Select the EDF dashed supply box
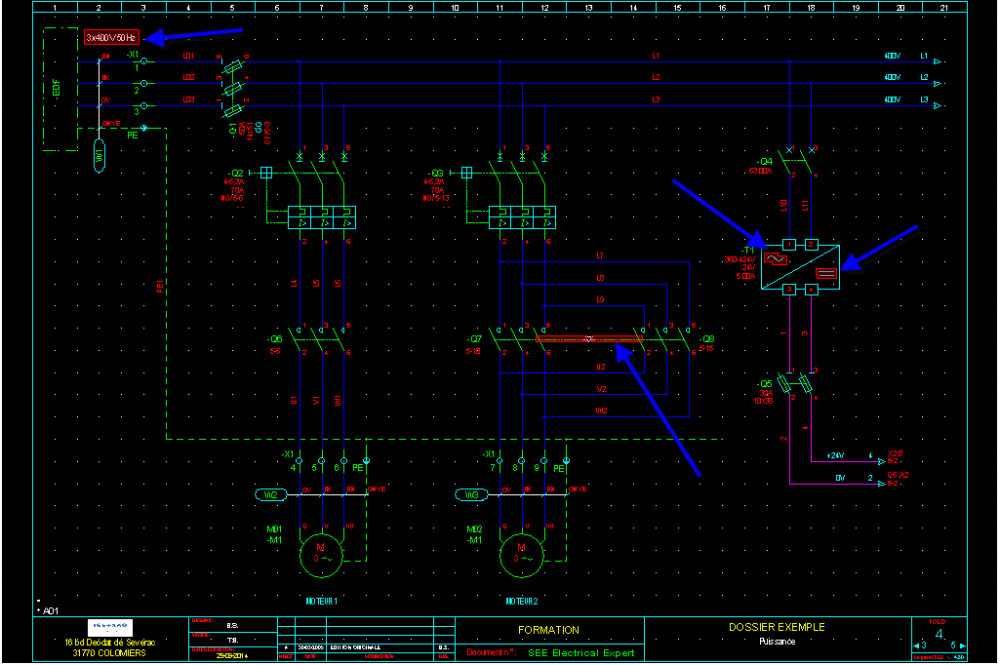Image resolution: width=1000 pixels, height=665 pixels. tap(62, 90)
